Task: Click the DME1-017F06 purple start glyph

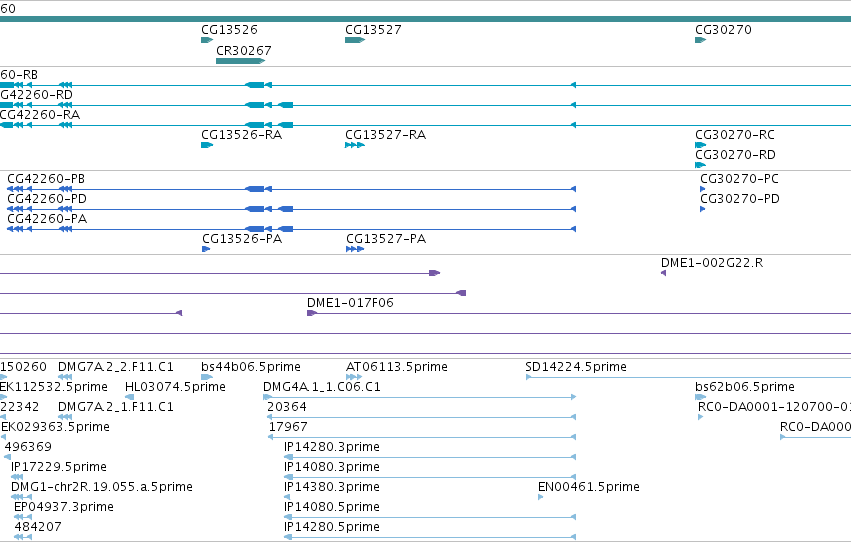Action: pyautogui.click(x=312, y=313)
